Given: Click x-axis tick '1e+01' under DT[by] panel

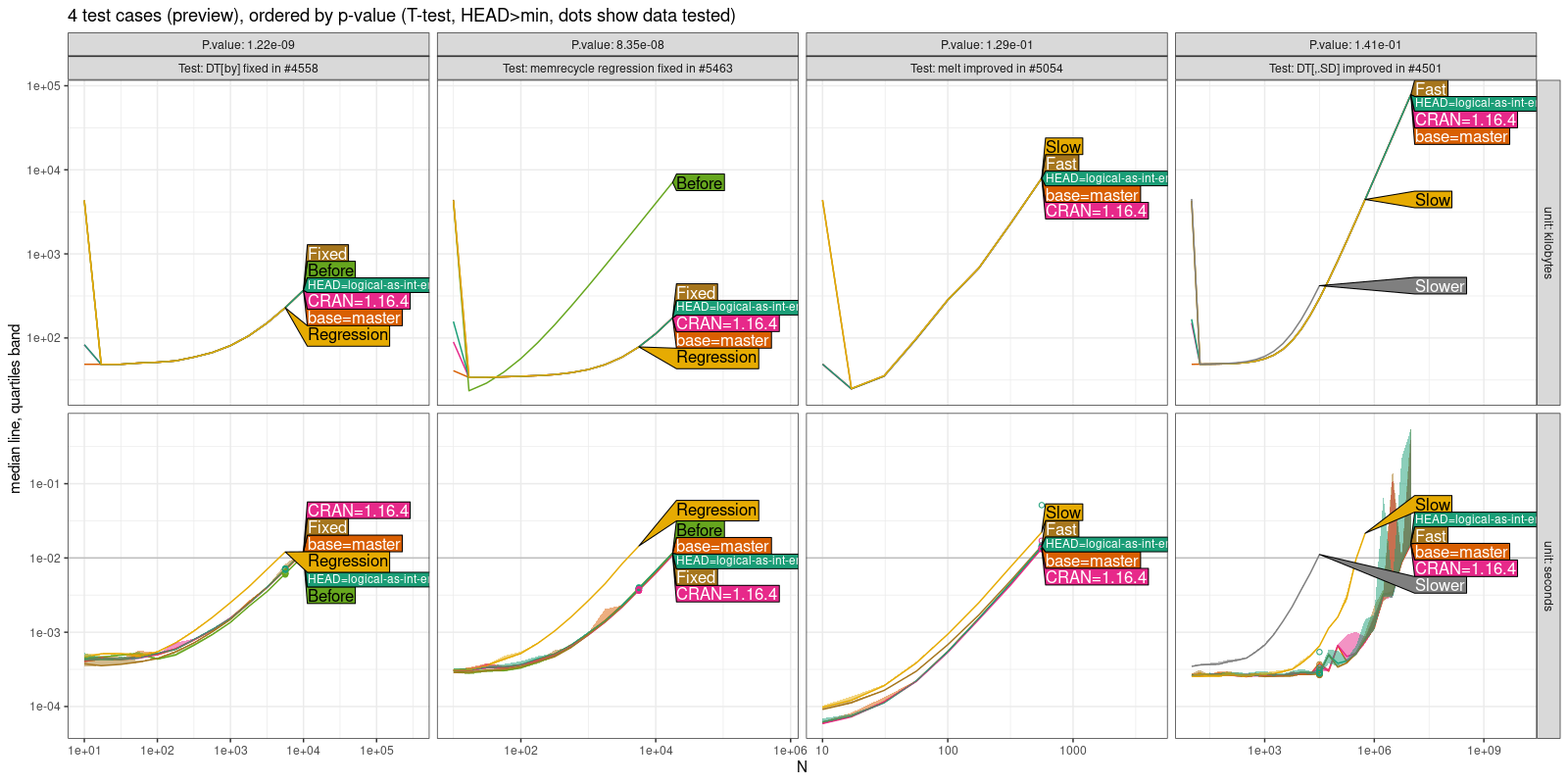Looking at the screenshot, I should tap(84, 751).
